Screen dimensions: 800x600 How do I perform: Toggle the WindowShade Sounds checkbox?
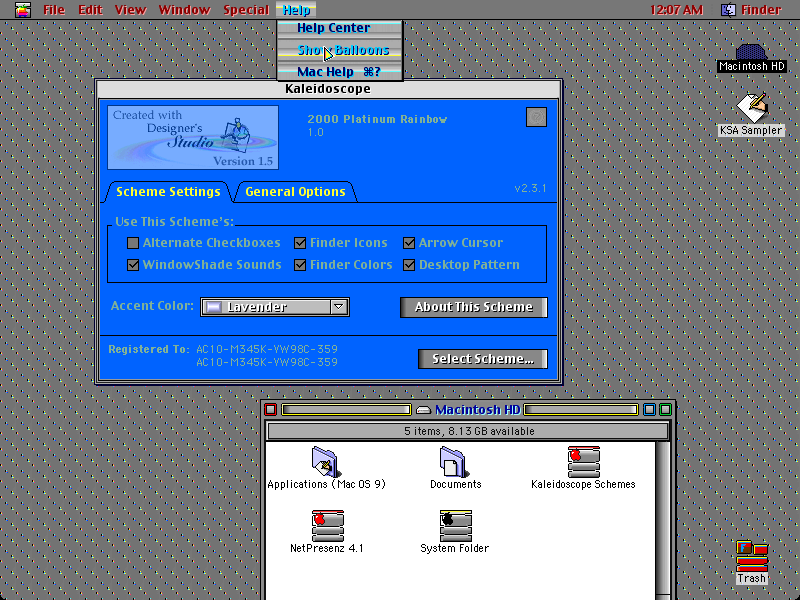coord(133,265)
